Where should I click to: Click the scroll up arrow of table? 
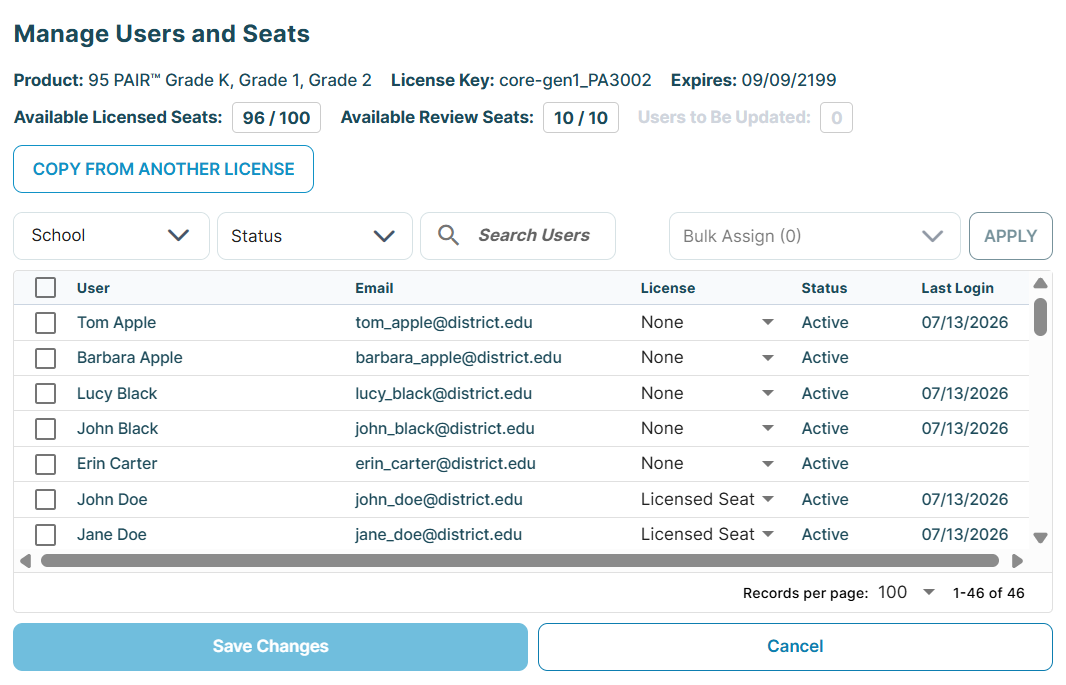click(x=1040, y=283)
